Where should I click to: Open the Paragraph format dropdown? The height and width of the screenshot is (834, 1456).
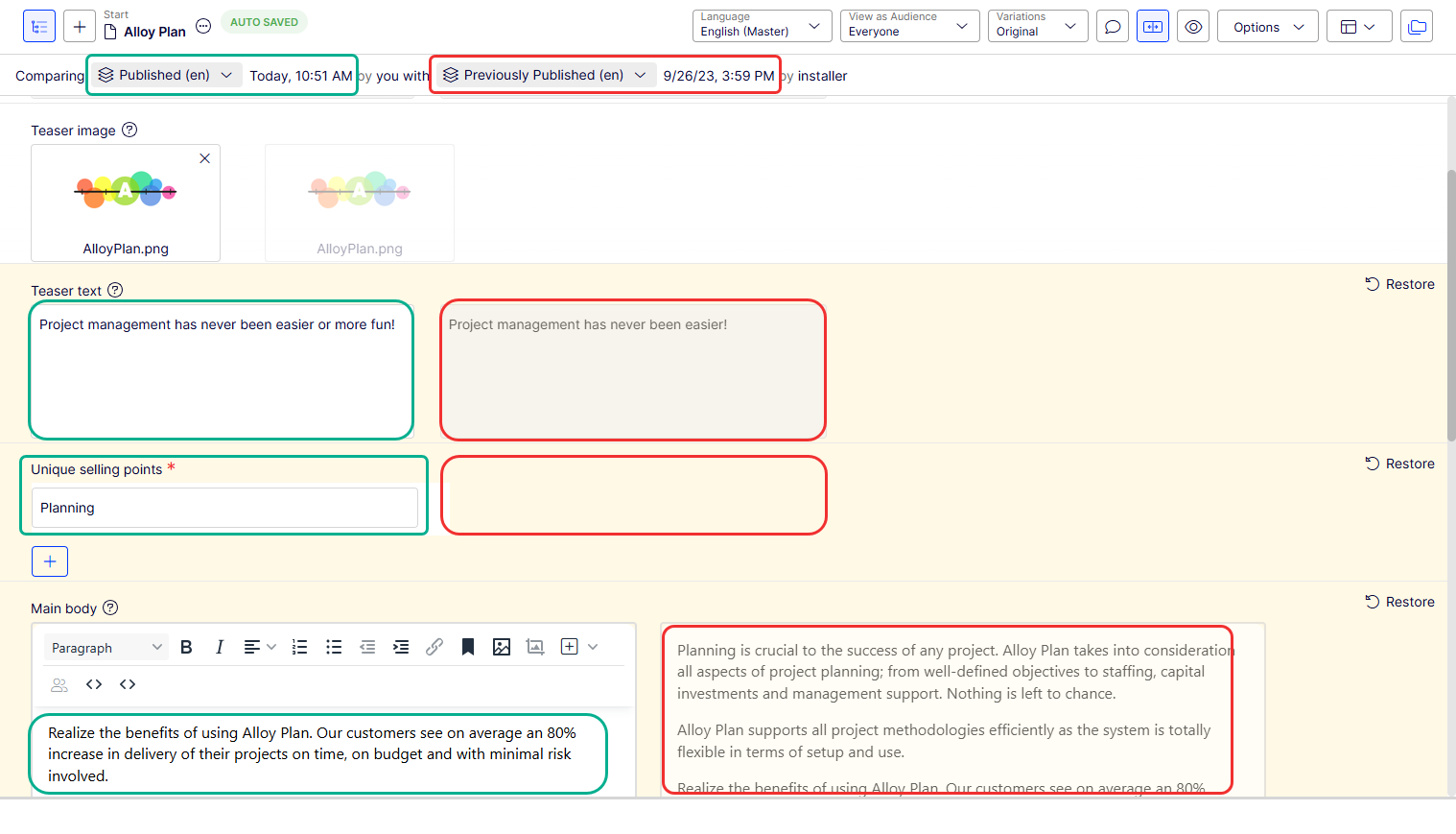(x=106, y=648)
